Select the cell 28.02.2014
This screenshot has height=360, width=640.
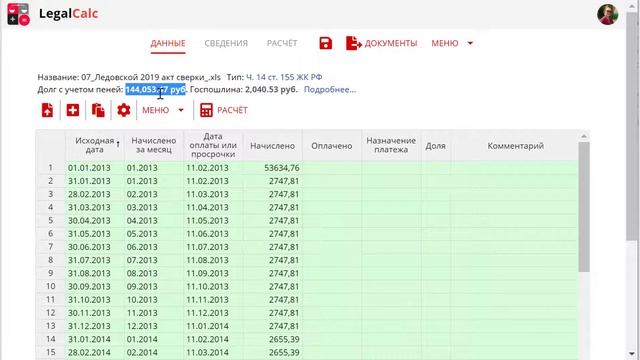[95, 352]
